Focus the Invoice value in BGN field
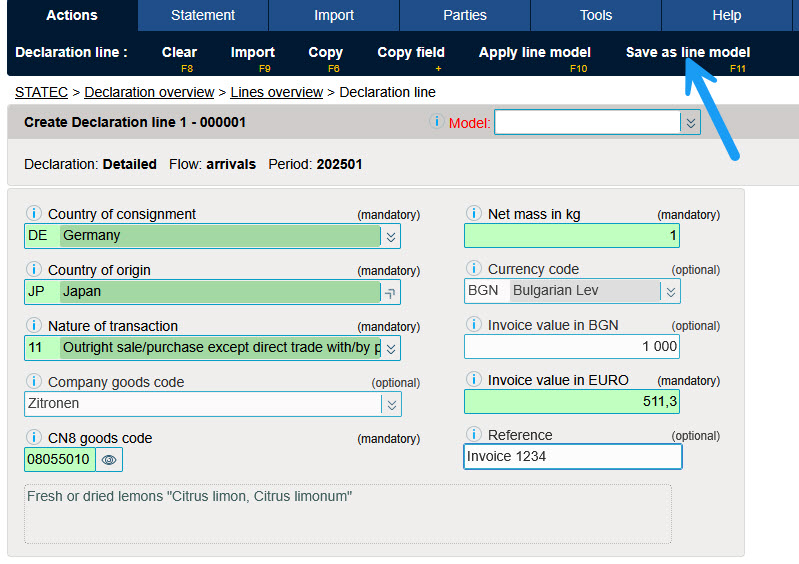Screen dimensions: 799x564 coord(573,347)
